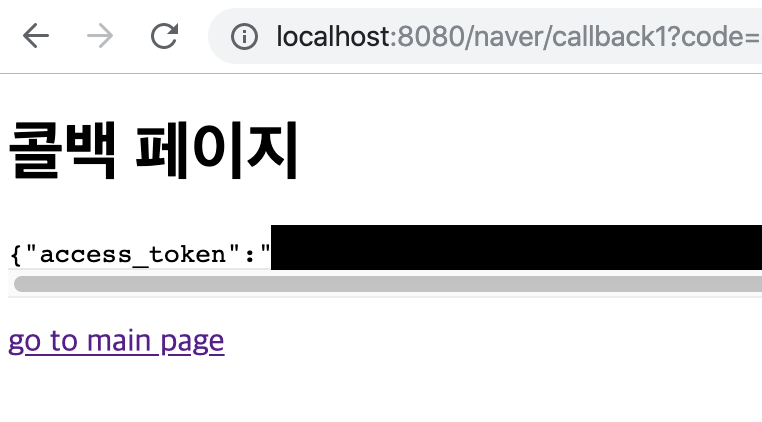View site information for localhost
The image size is (762, 422).
pyautogui.click(x=244, y=36)
